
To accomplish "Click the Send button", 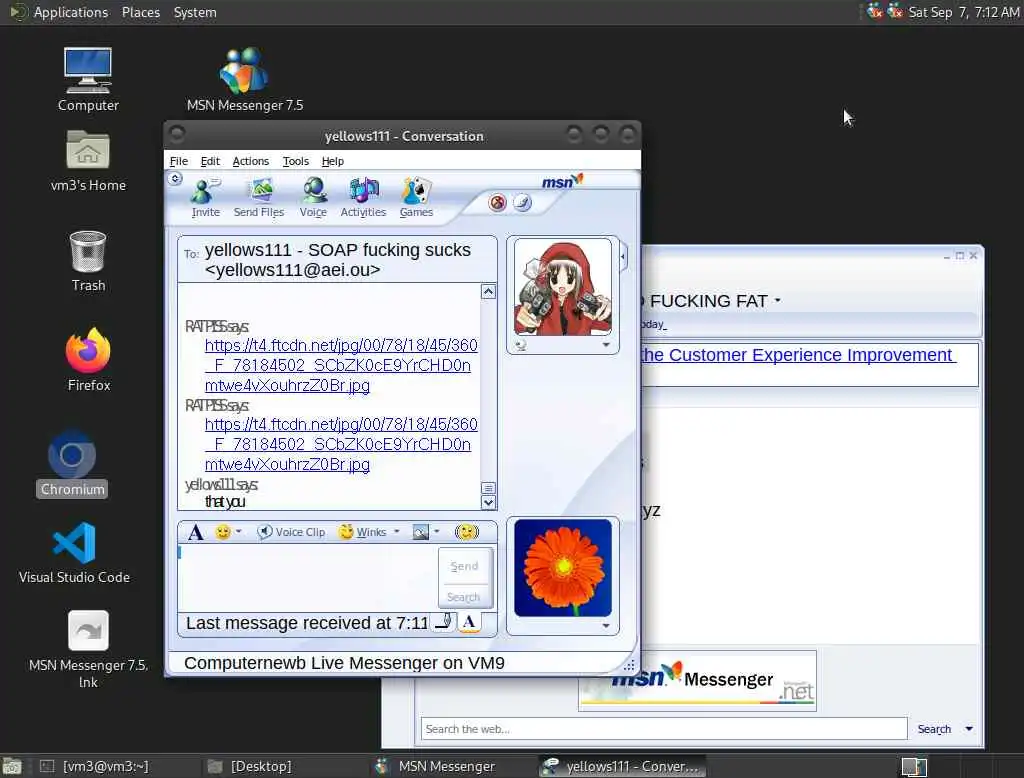I will (464, 566).
